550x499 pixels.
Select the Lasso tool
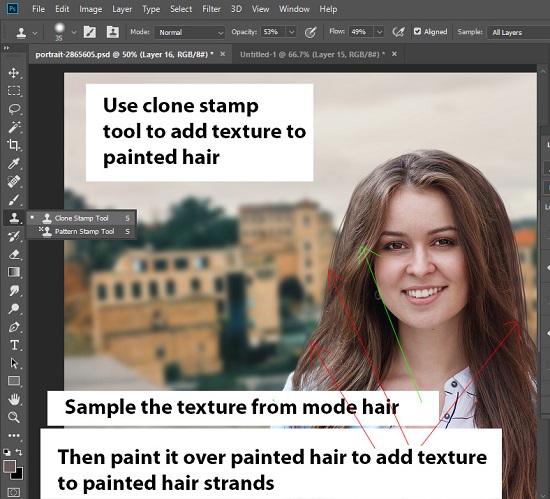click(14, 109)
